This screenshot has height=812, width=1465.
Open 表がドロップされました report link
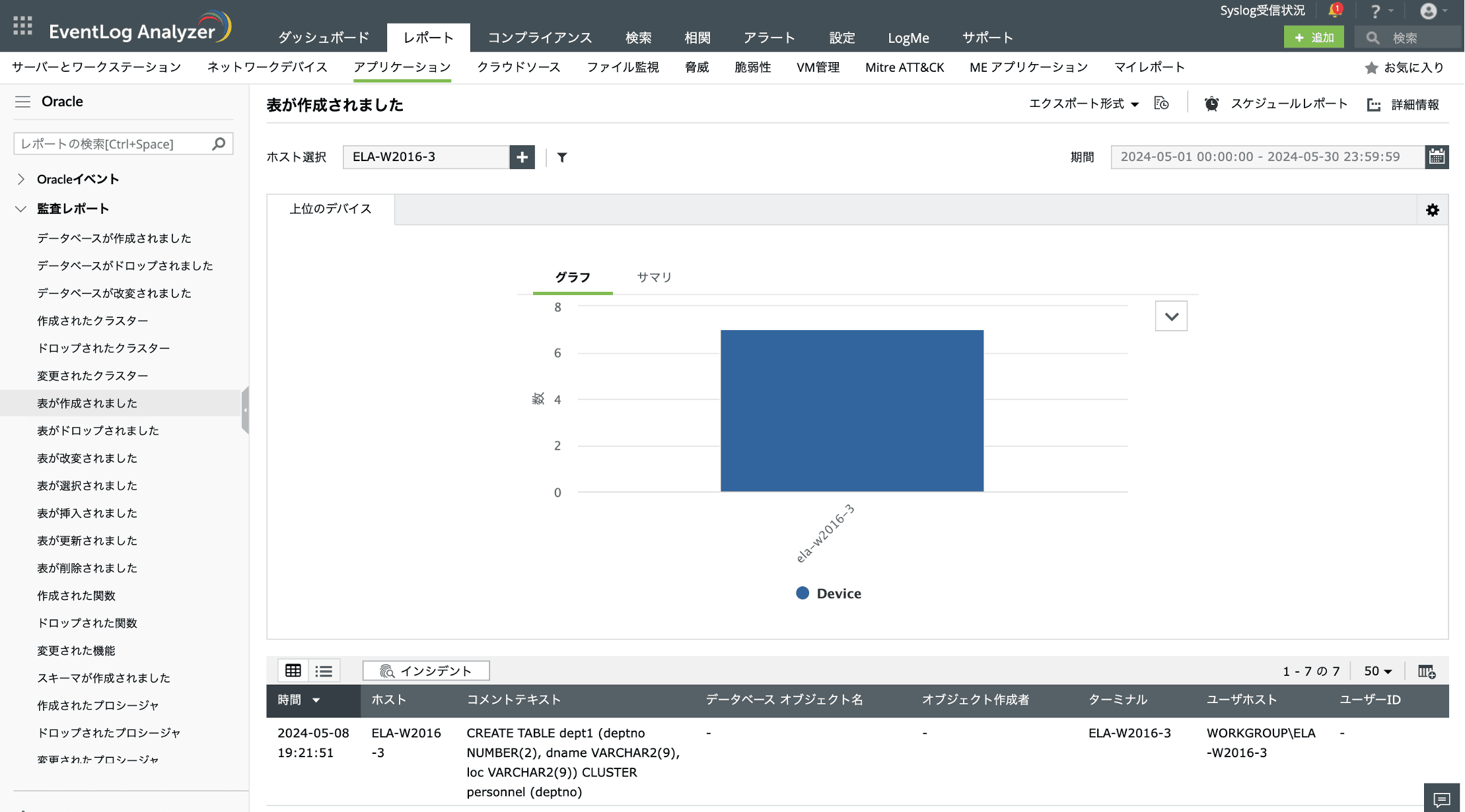tap(98, 430)
